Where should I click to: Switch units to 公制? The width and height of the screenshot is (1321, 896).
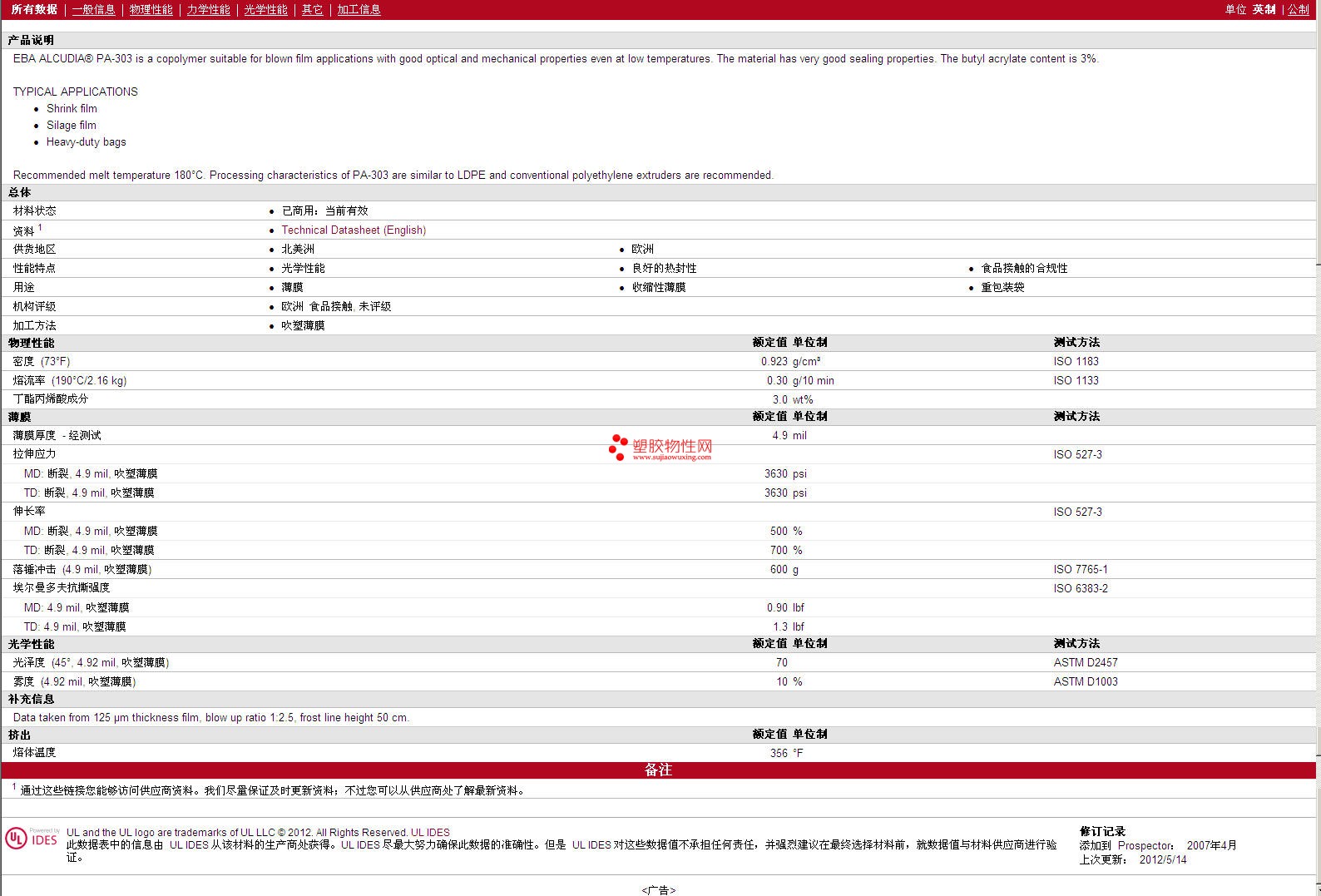1298,9
